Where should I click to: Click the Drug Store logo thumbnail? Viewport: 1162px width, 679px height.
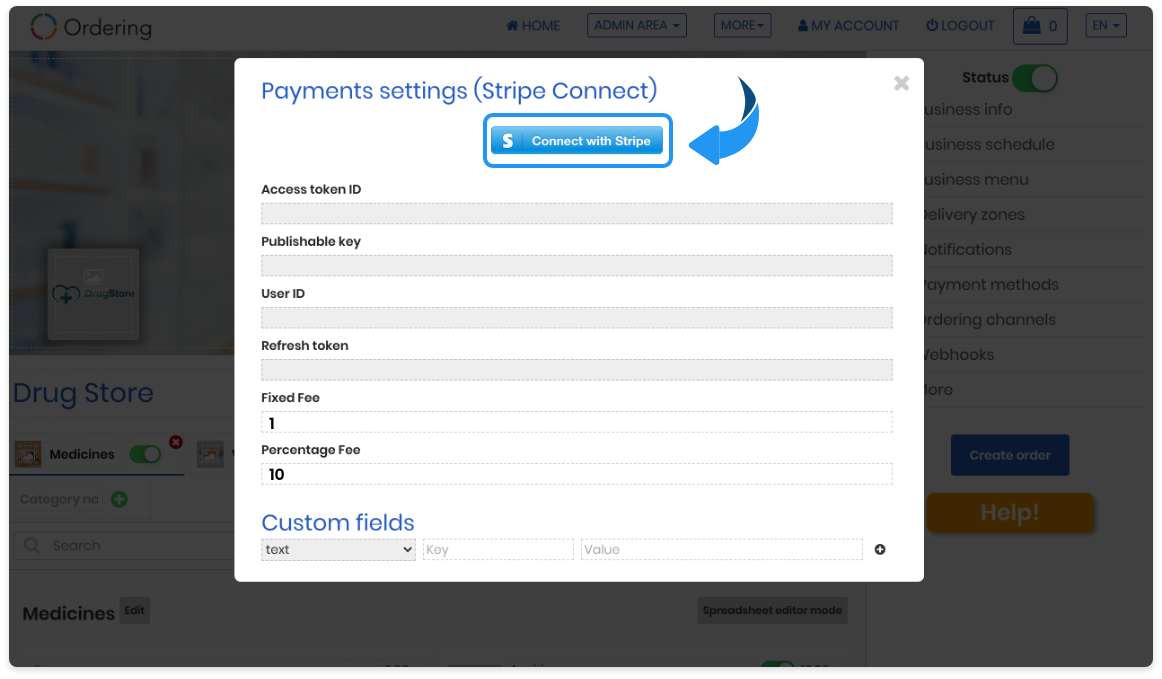click(93, 294)
